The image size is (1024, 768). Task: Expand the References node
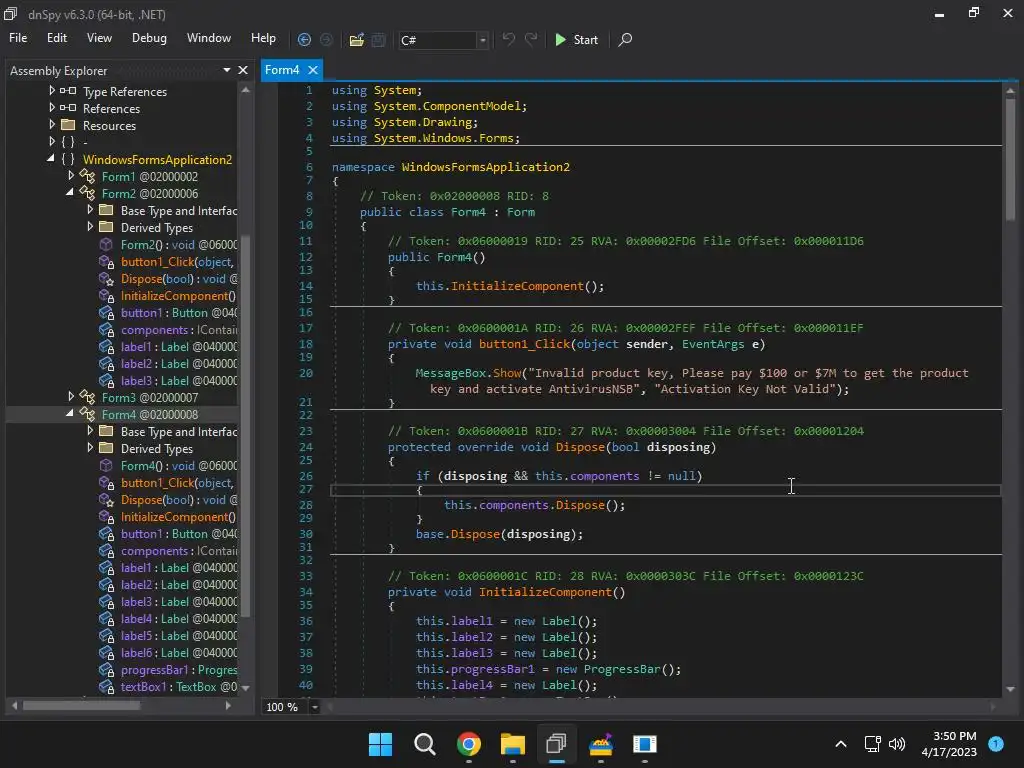[x=52, y=108]
